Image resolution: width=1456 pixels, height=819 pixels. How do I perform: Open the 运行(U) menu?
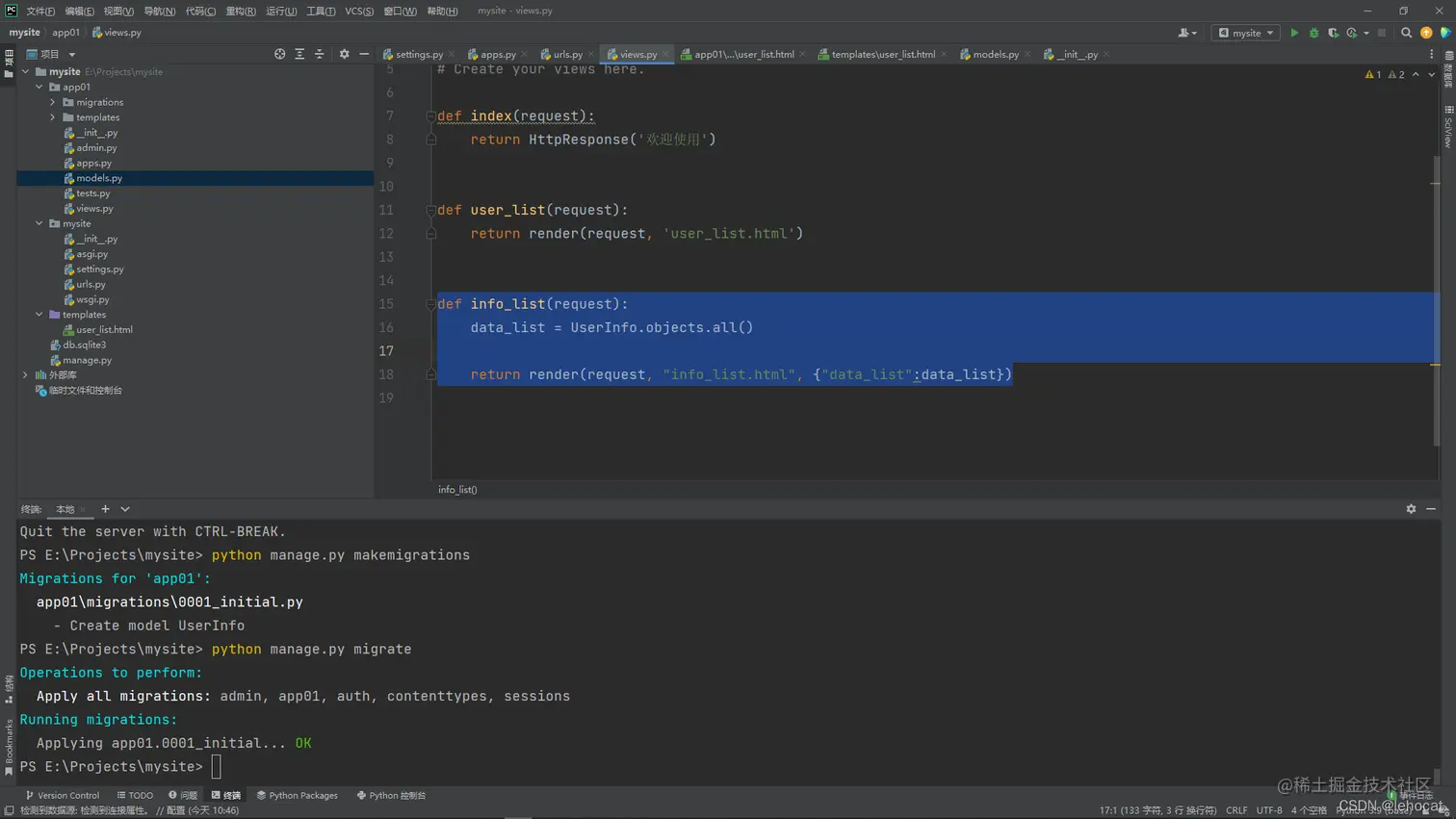(x=281, y=12)
